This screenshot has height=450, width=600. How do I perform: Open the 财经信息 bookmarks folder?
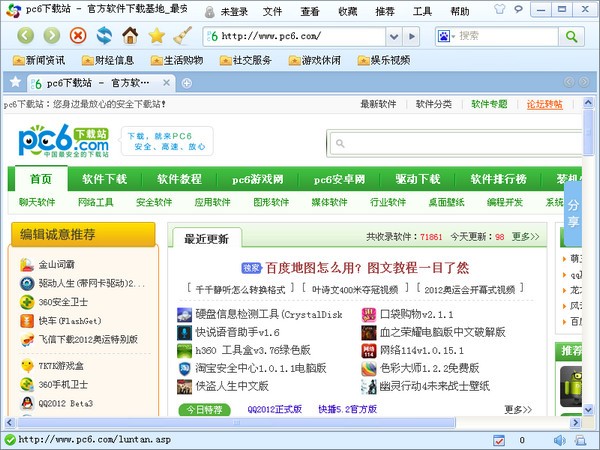[x=108, y=60]
